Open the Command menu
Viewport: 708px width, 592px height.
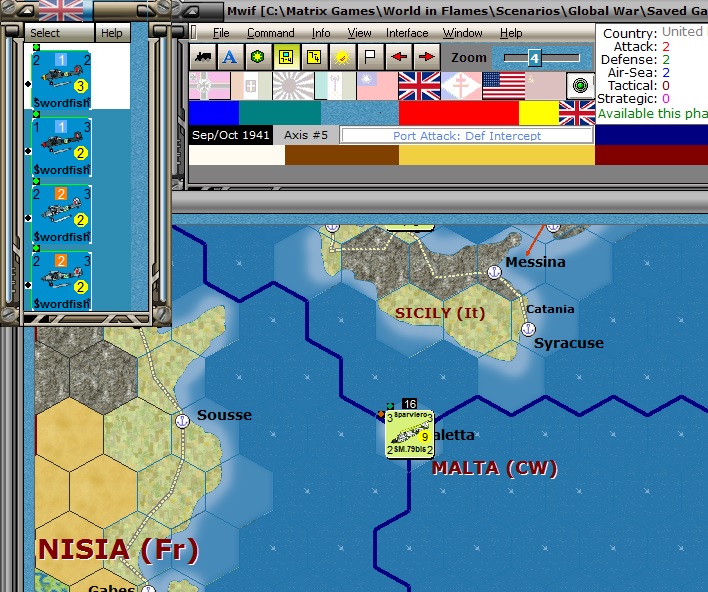click(x=270, y=33)
